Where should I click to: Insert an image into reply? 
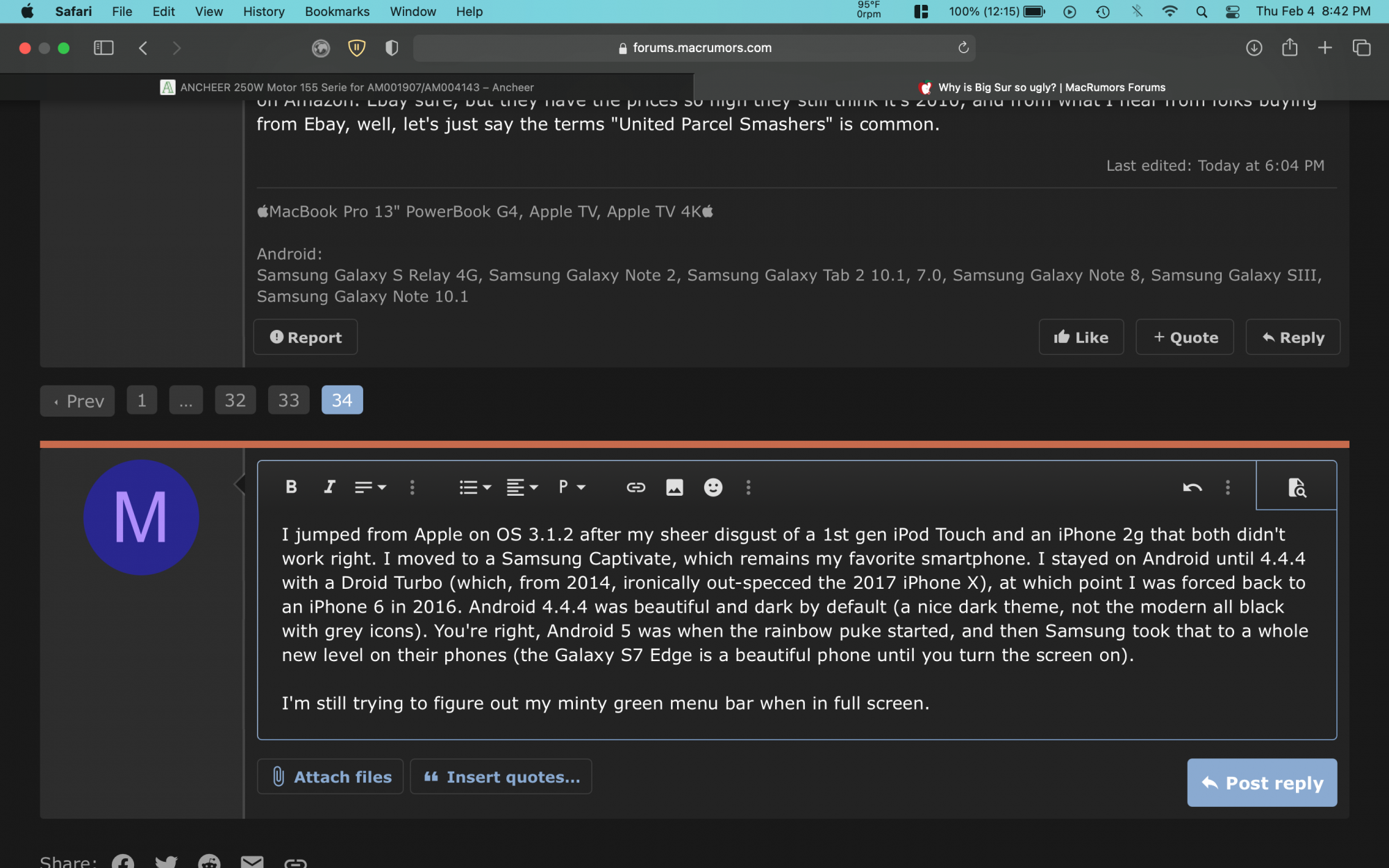tap(674, 487)
